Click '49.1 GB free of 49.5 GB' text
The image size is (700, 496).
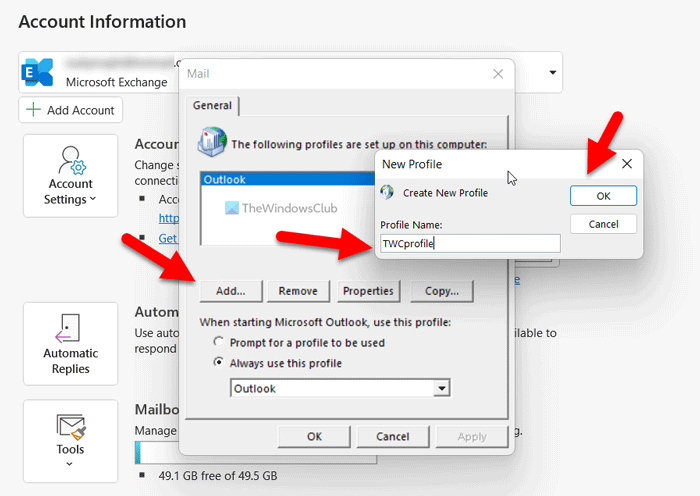click(x=217, y=476)
